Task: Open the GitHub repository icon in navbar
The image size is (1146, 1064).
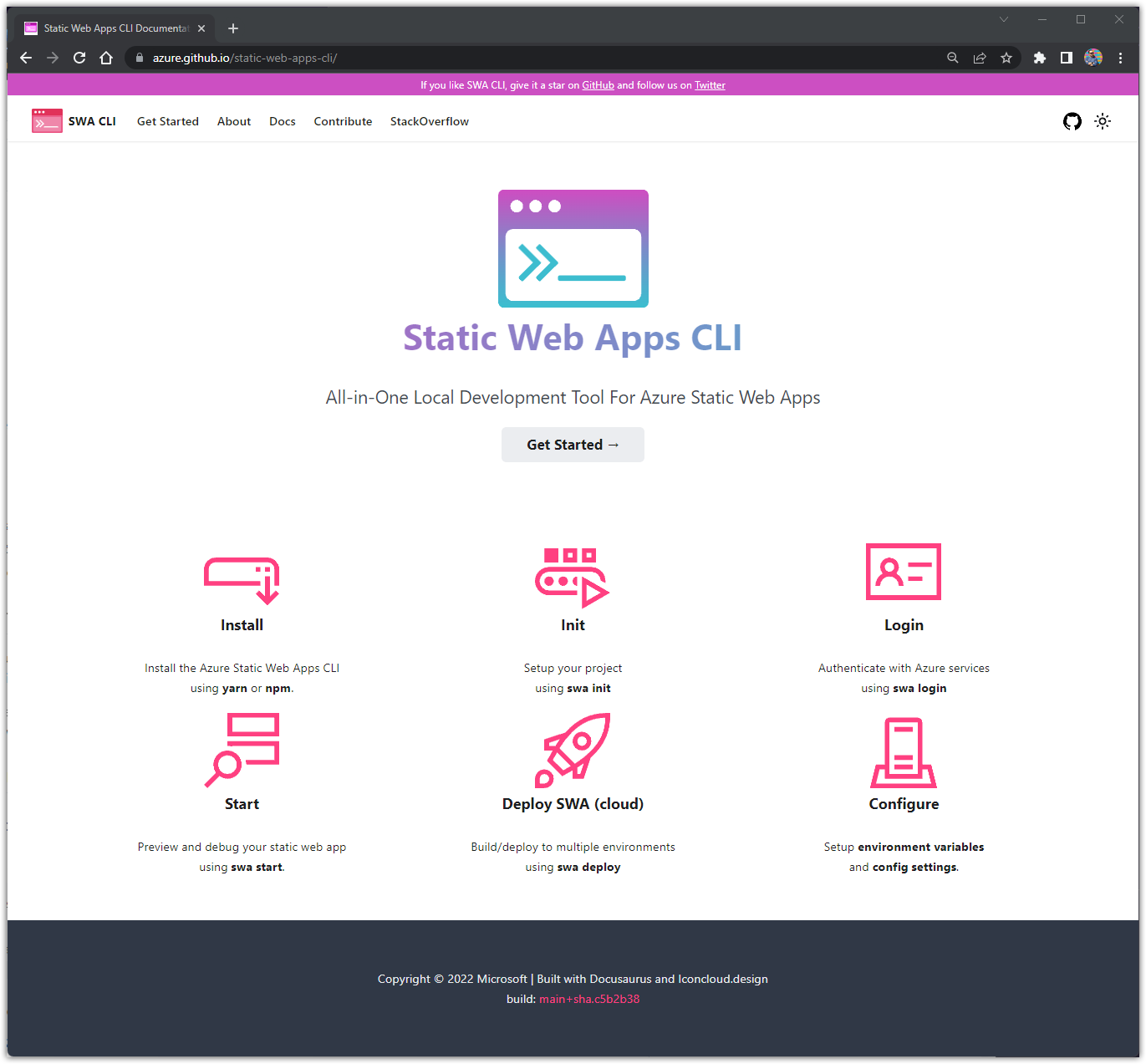Action: pyautogui.click(x=1072, y=121)
